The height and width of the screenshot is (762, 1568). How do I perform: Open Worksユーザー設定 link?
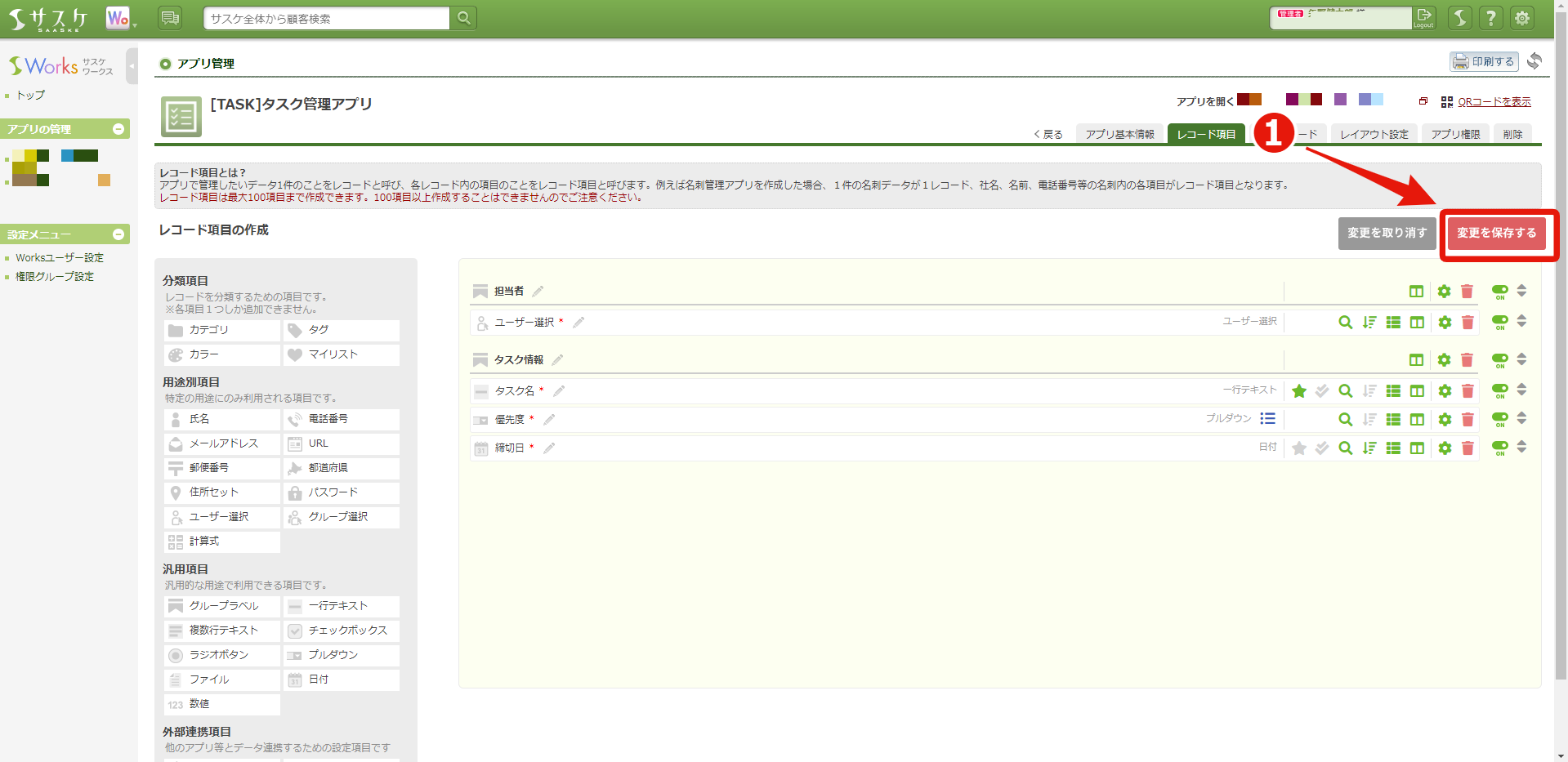[x=60, y=257]
